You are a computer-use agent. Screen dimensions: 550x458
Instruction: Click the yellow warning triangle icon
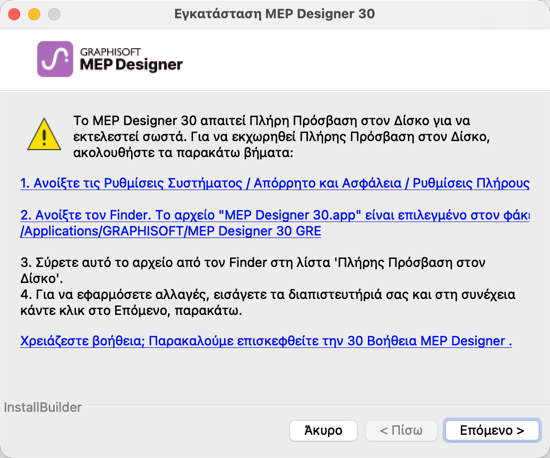[x=44, y=135]
